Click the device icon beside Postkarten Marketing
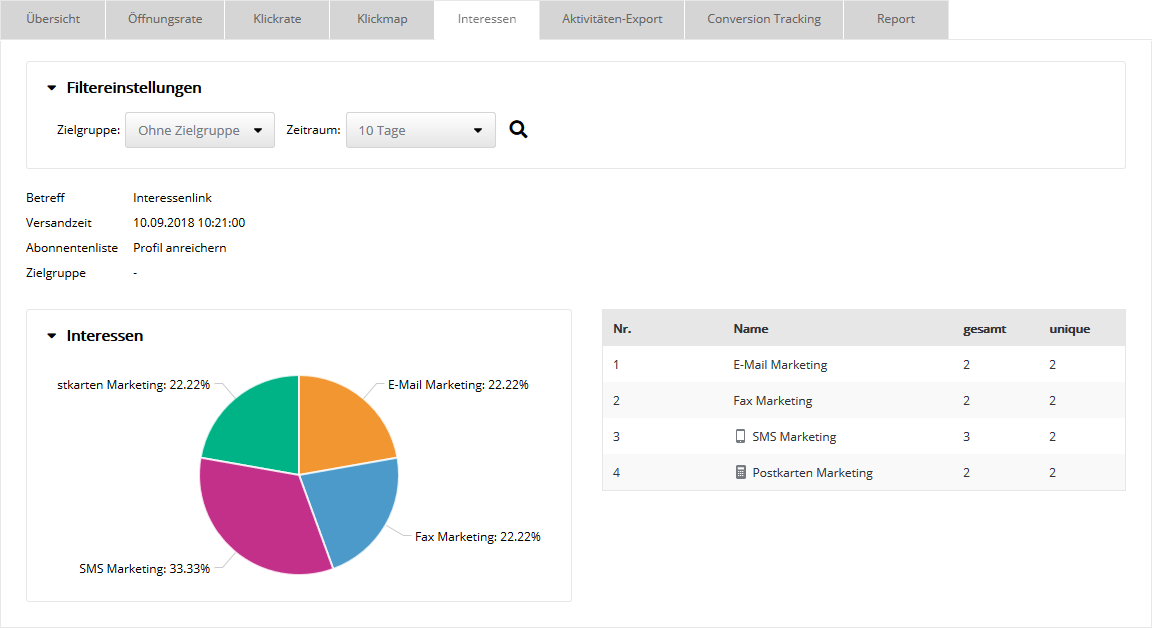1152x628 pixels. 740,473
